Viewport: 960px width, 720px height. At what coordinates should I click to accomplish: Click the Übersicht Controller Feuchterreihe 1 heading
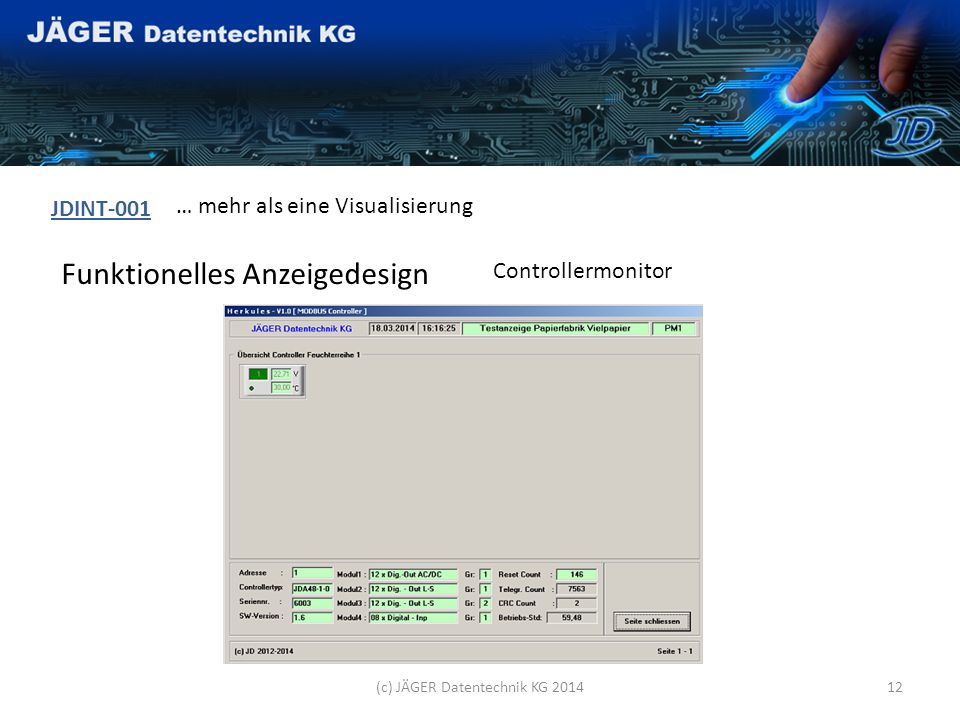[299, 354]
